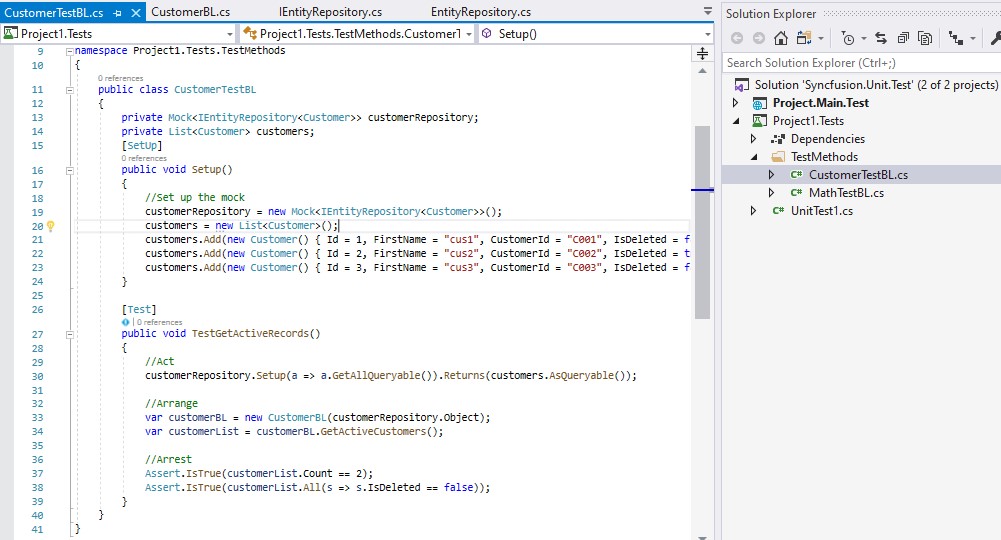This screenshot has width=1001, height=540.
Task: Collapse the namespace code block outline
Action: coord(68,51)
